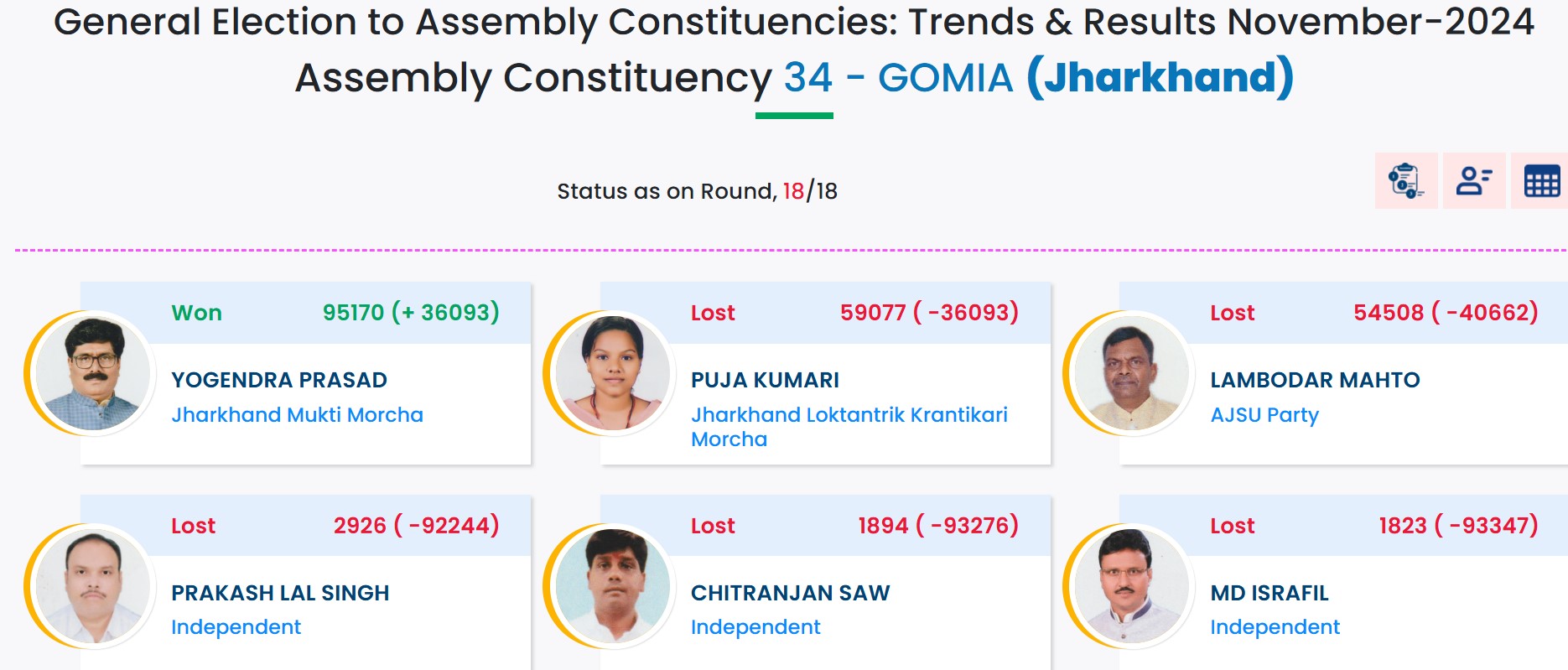1568x670 pixels.
Task: Click the candidate list person icon
Action: 1474,180
